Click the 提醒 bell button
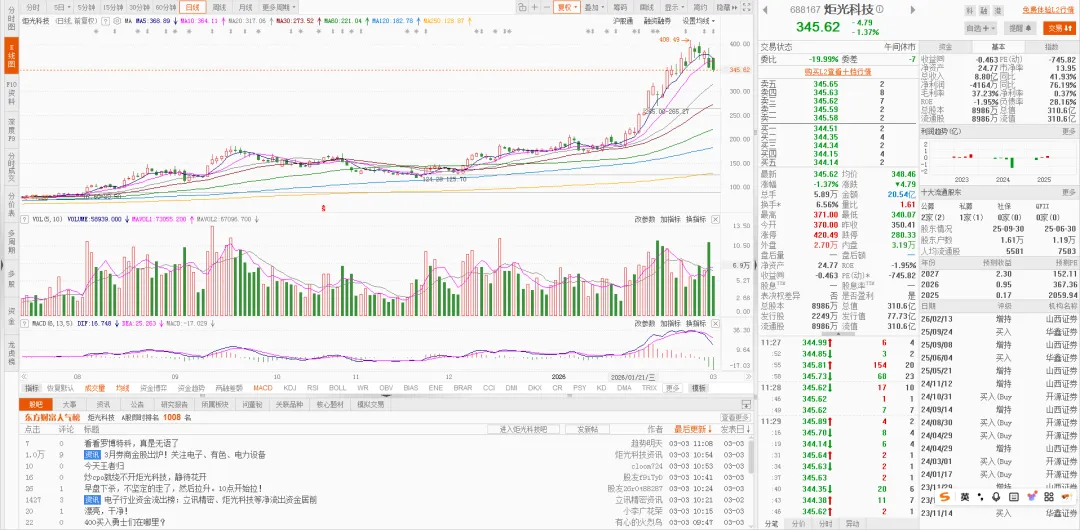The width and height of the screenshot is (1080, 530). click(1020, 28)
